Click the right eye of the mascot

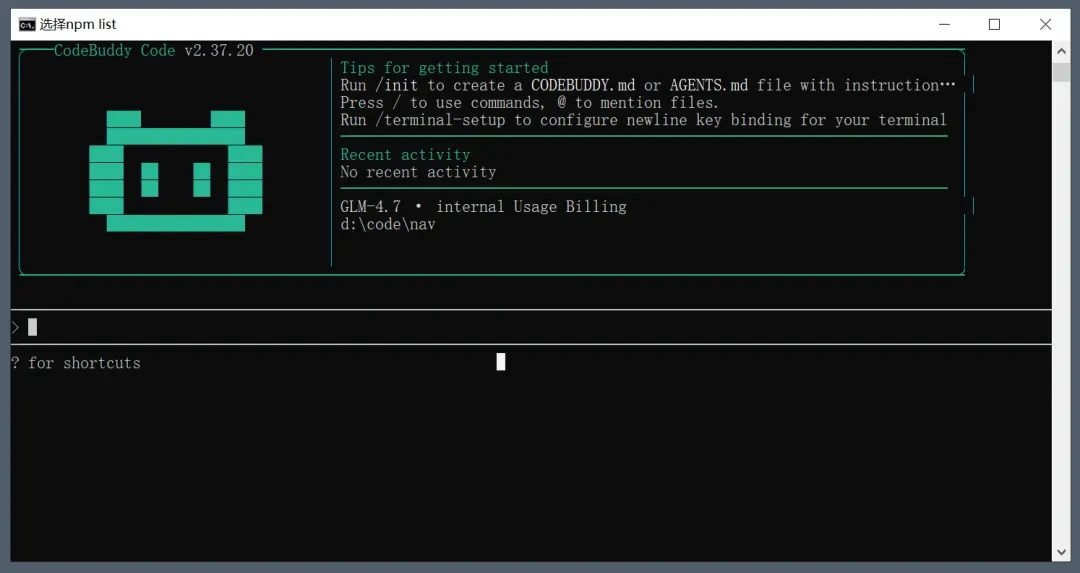tap(202, 180)
